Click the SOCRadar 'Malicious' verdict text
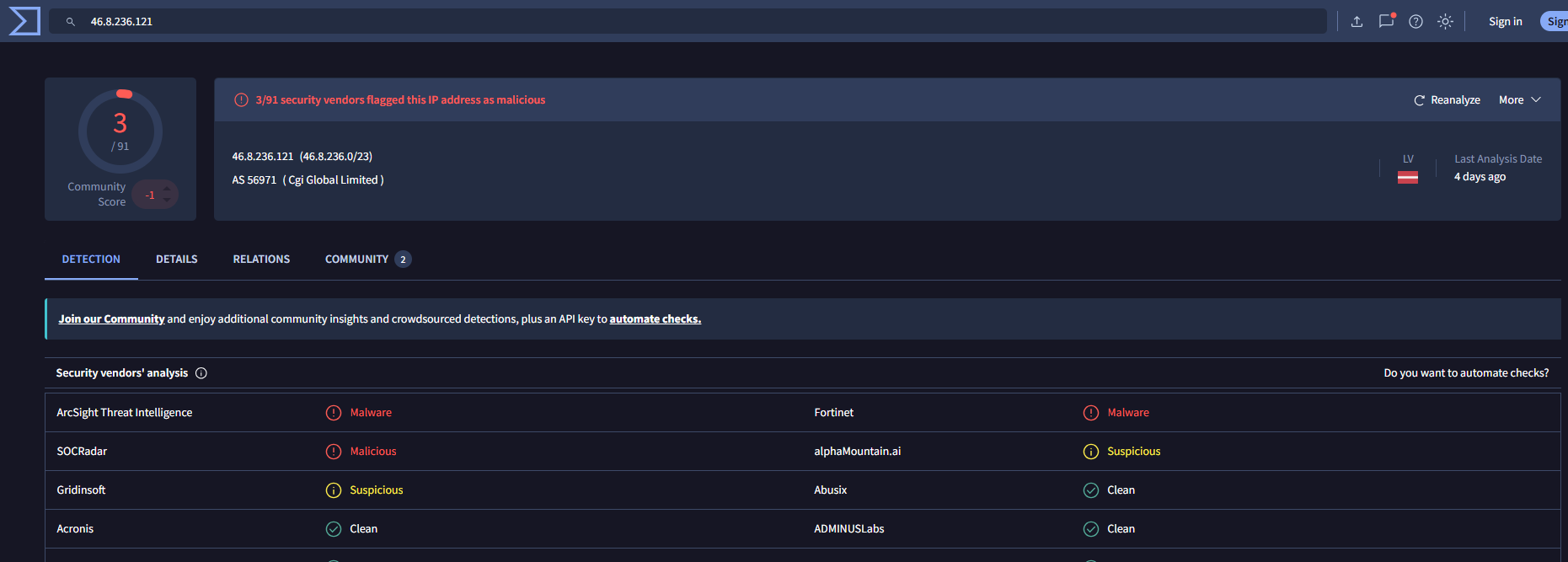Screen dimensions: 1568x562 pos(373,451)
